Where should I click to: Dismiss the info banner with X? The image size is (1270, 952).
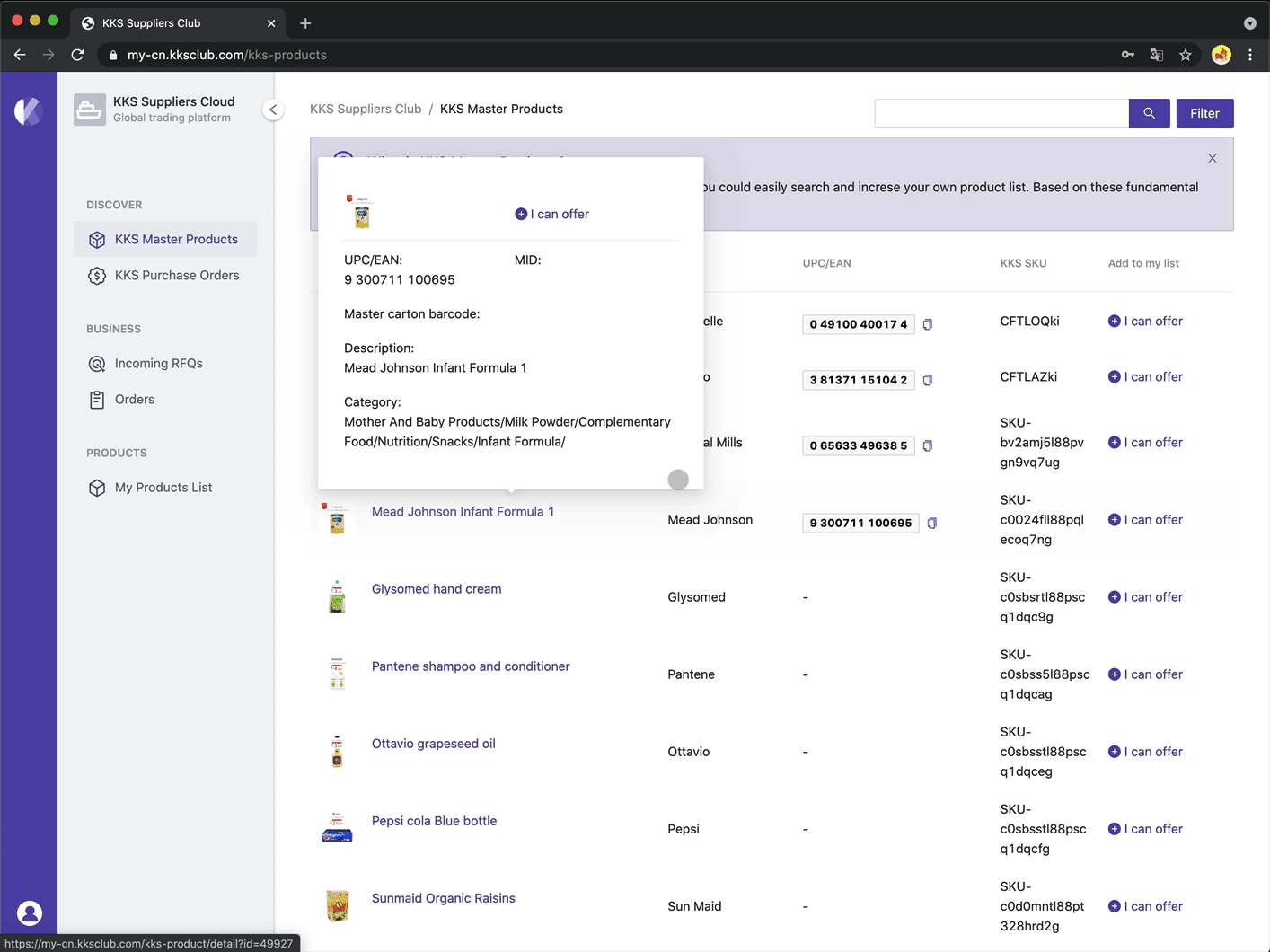(x=1213, y=158)
